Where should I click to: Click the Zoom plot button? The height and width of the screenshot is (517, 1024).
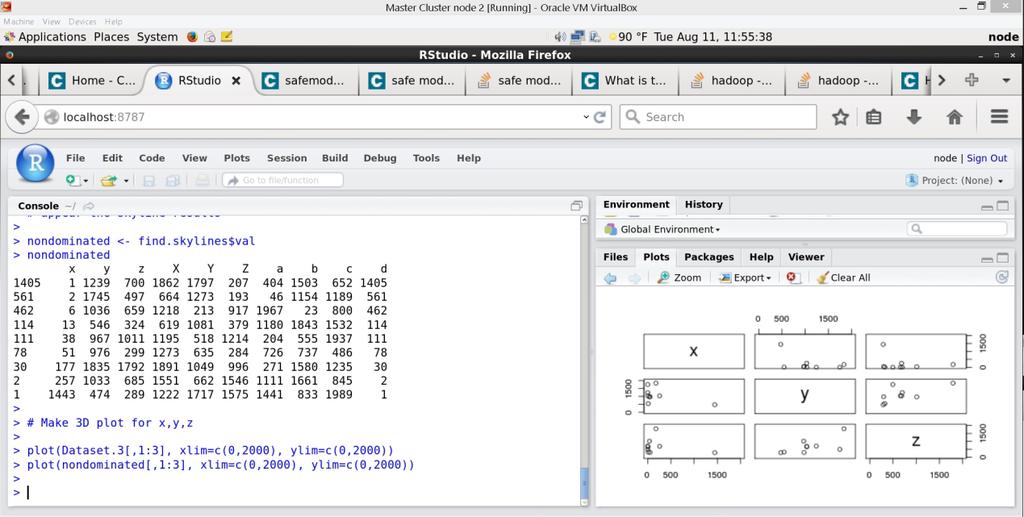(679, 277)
